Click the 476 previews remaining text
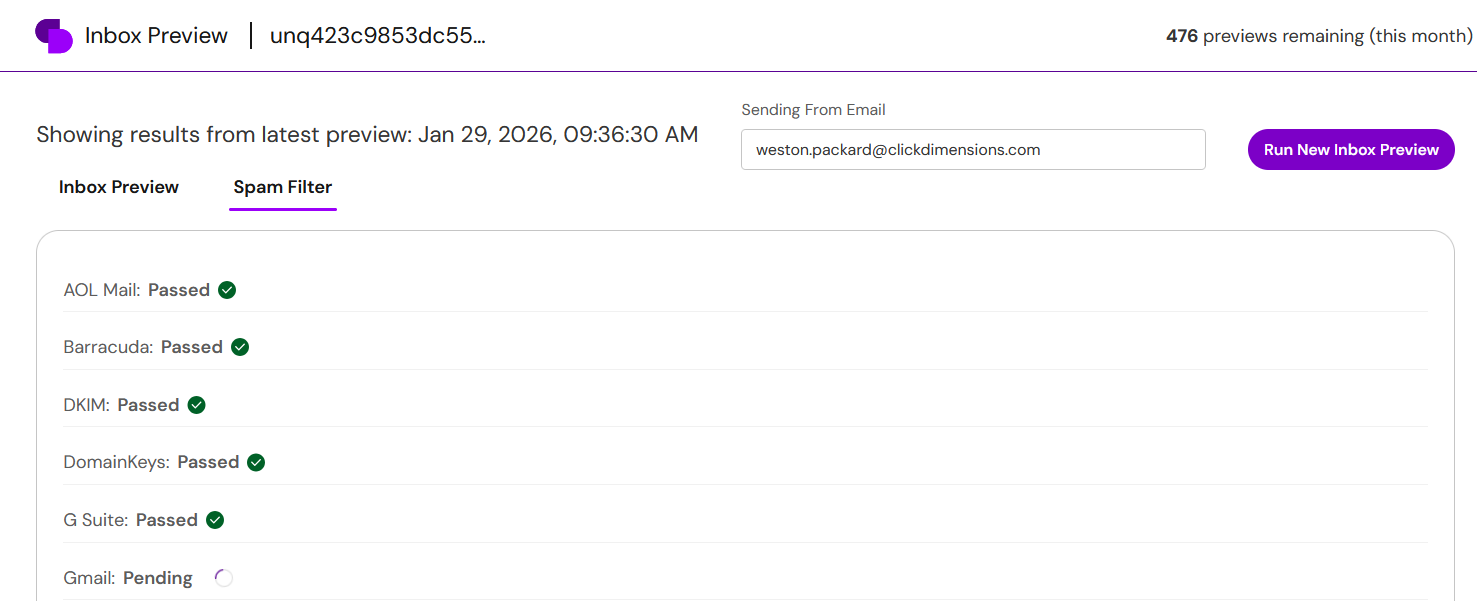Screen dimensions: 1477x601 1319,36
